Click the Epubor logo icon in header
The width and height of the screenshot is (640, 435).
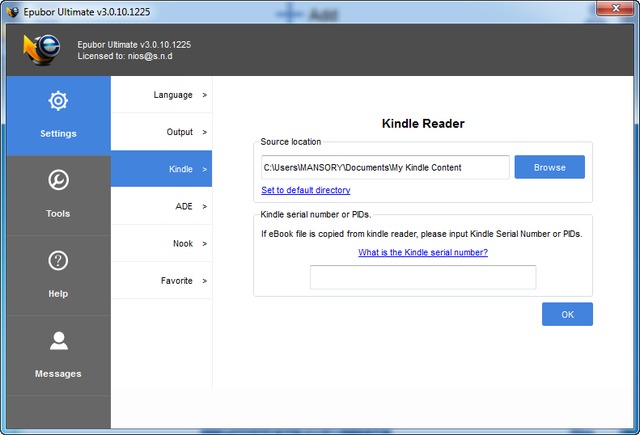coord(42,49)
